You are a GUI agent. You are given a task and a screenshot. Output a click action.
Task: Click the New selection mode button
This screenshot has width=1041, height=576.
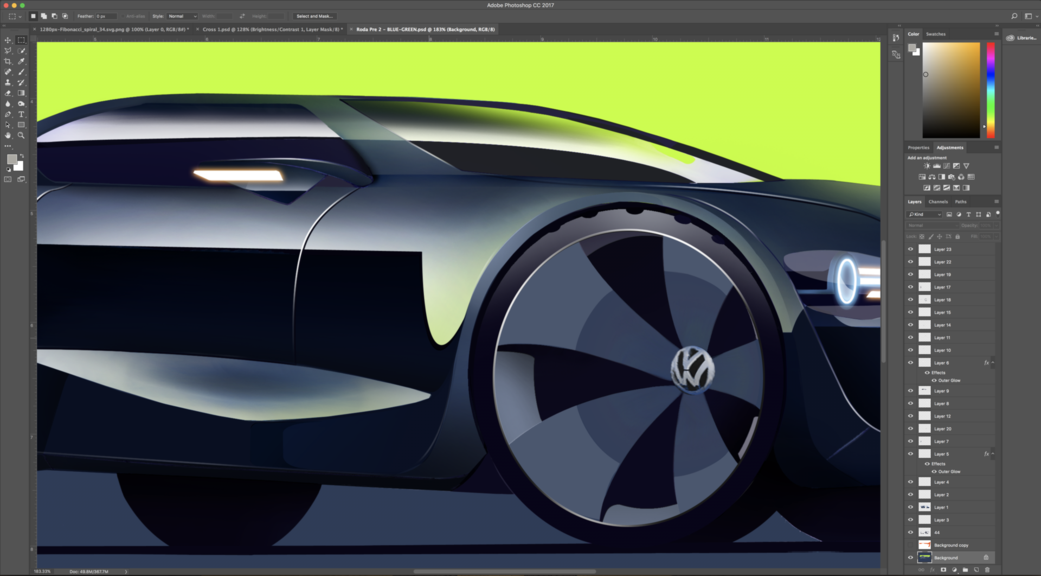point(33,16)
